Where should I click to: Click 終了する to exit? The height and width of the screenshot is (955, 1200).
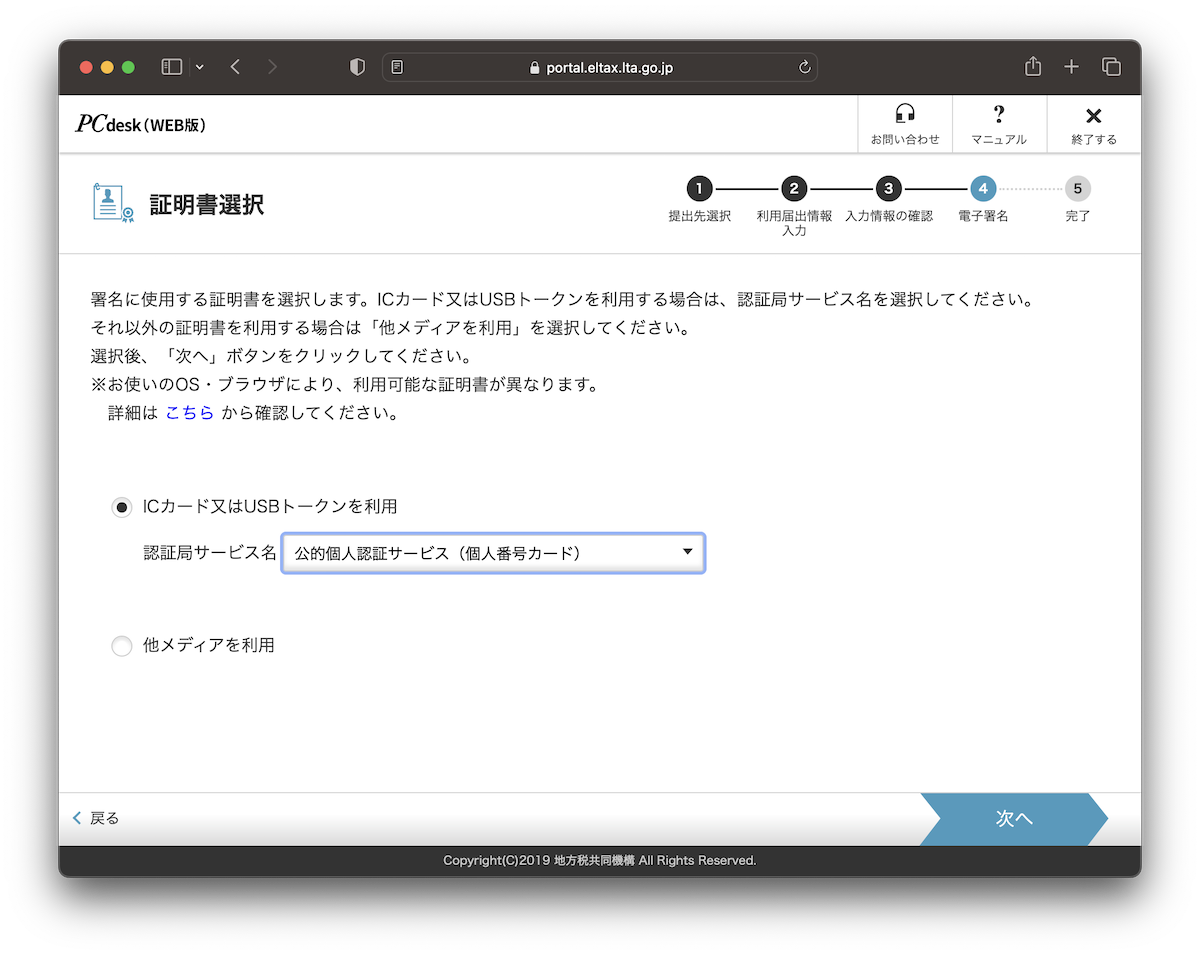pos(1094,124)
